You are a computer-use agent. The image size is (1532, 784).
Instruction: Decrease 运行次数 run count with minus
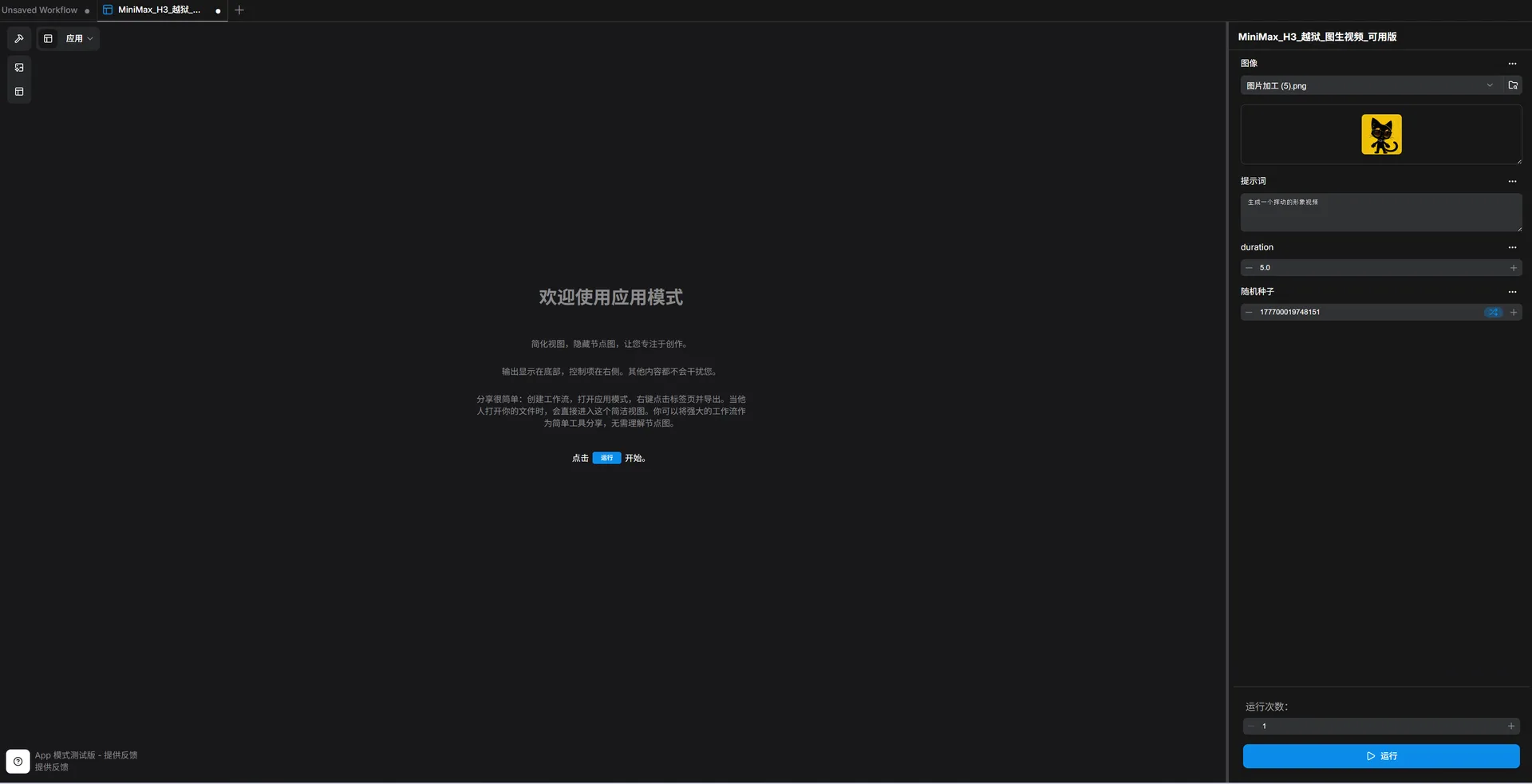pos(1251,727)
